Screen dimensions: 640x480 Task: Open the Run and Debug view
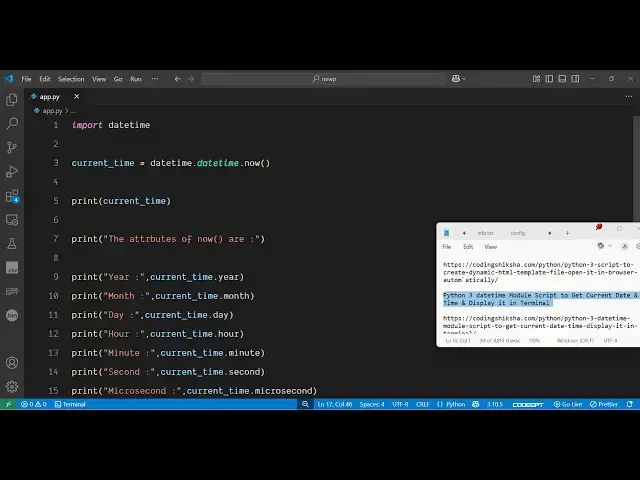click(12, 172)
